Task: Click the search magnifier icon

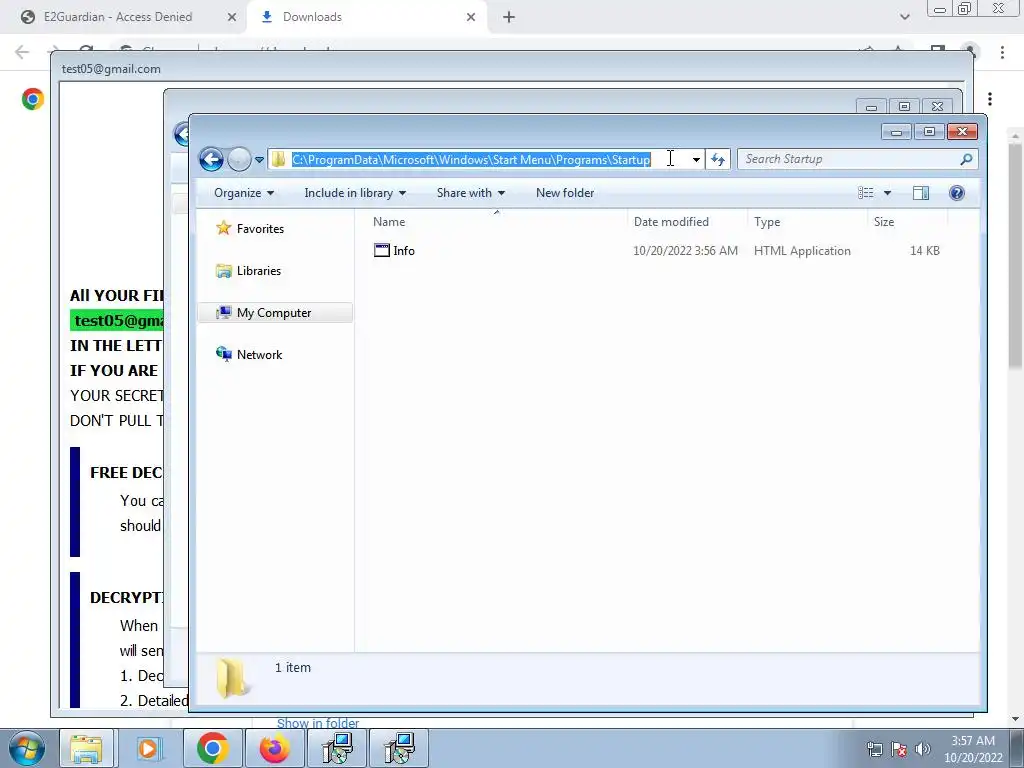Action: tap(966, 159)
